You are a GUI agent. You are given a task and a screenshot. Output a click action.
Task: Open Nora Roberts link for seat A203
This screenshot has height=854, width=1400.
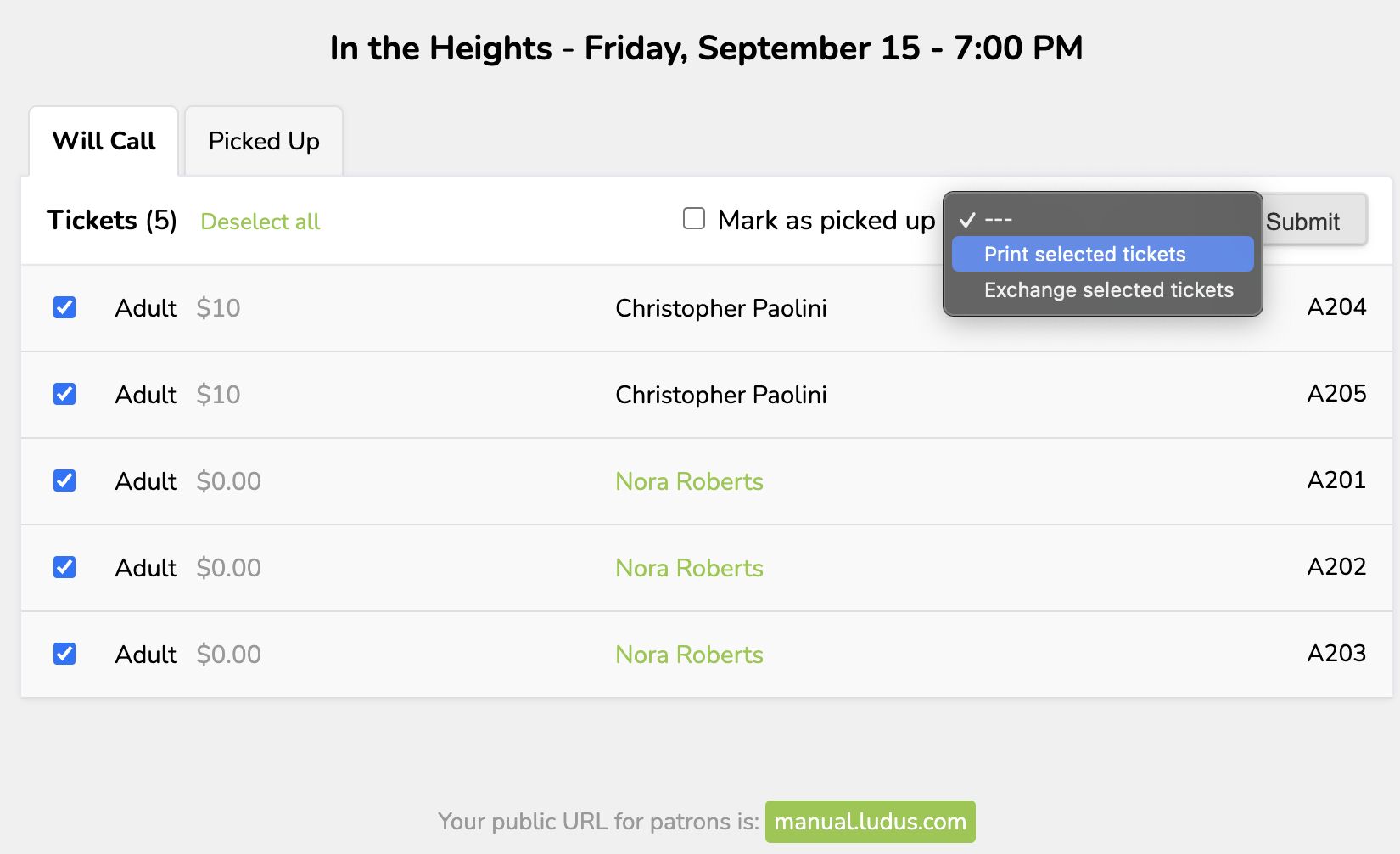(689, 655)
